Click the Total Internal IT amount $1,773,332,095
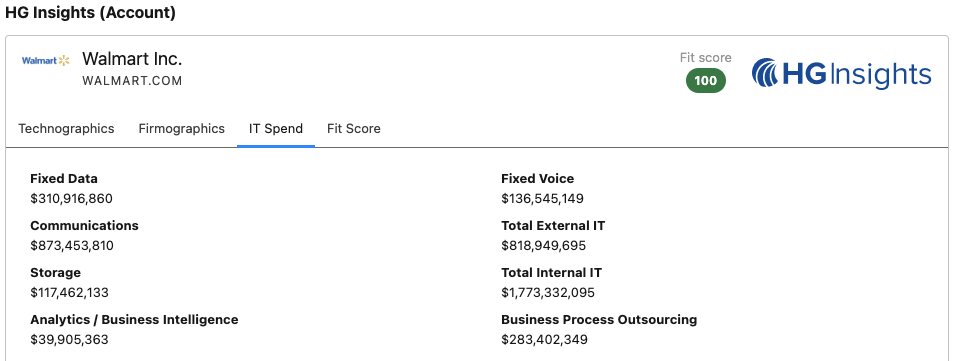 (x=548, y=292)
